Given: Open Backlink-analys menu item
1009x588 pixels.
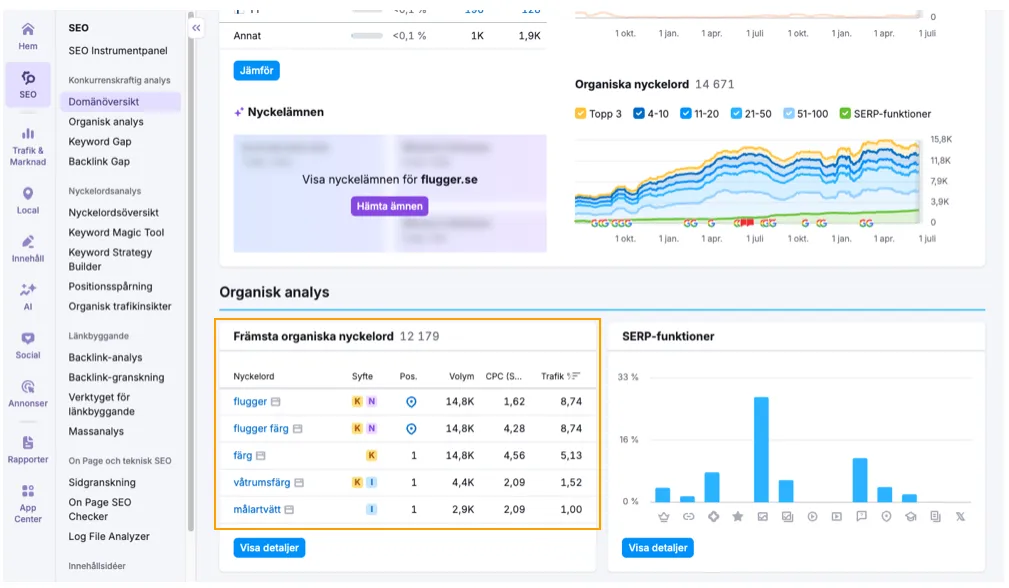Looking at the screenshot, I should click(x=106, y=358).
